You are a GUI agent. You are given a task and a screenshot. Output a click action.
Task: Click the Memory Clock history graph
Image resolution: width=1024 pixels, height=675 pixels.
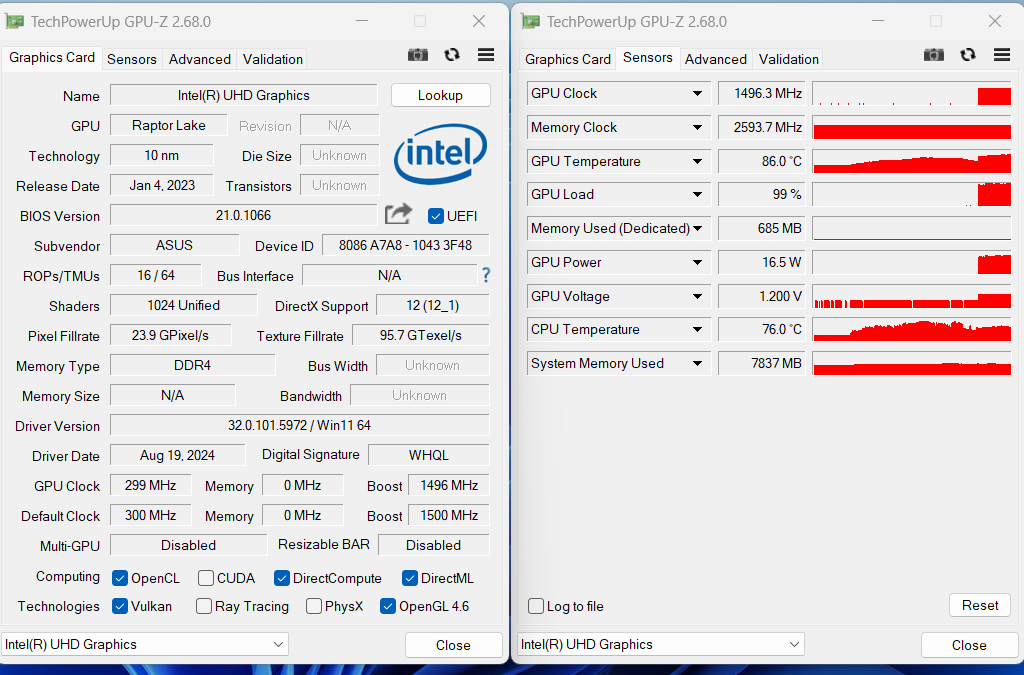pos(912,127)
